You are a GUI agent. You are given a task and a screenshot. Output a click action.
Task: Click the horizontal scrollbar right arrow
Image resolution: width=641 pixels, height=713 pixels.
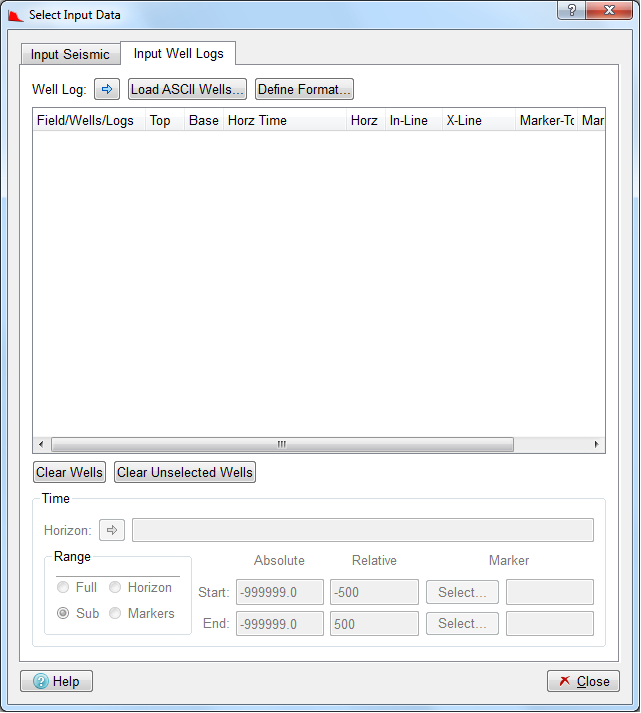coord(596,444)
